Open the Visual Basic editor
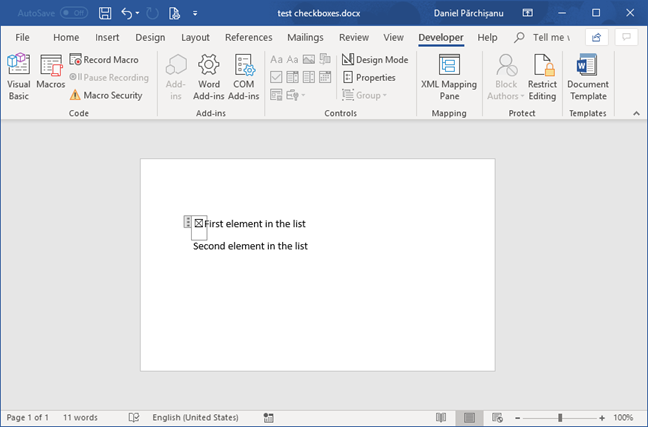 18,76
